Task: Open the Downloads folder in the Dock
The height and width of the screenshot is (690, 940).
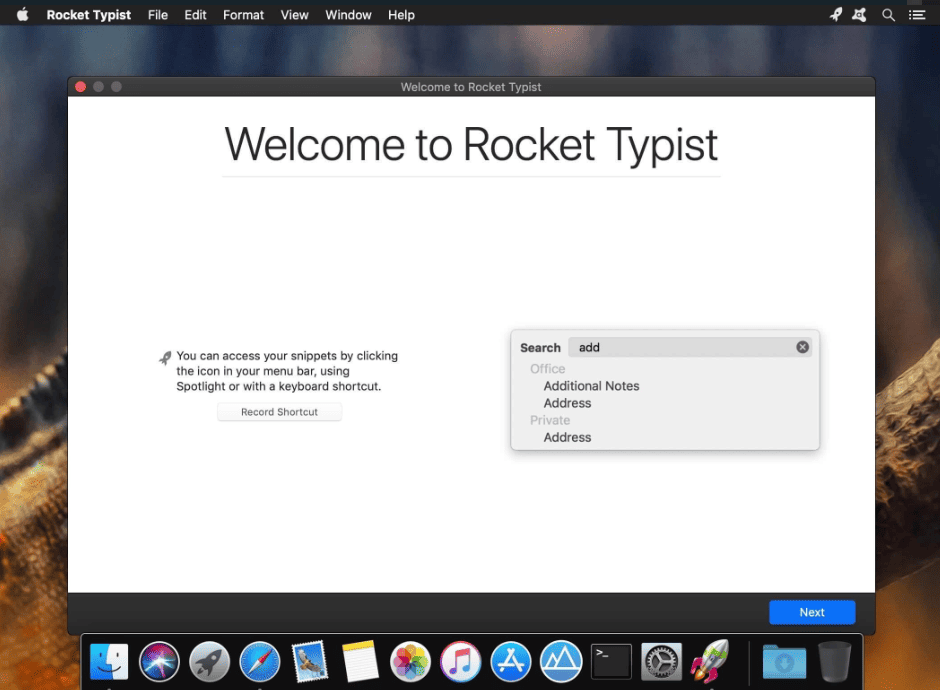Action: (x=784, y=662)
